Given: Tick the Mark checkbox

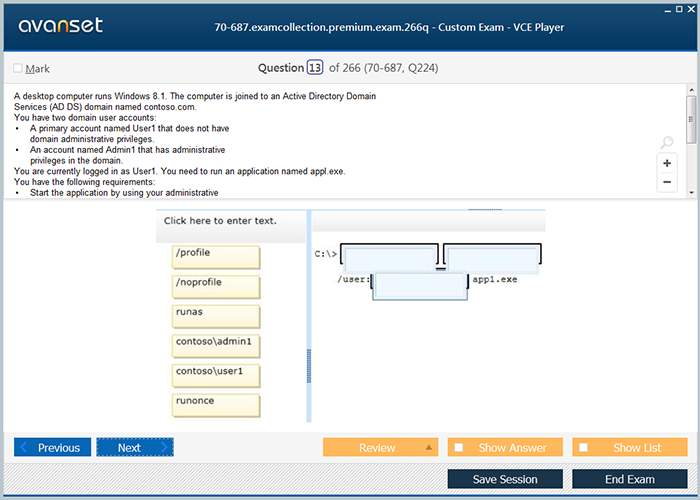Looking at the screenshot, I should click(x=18, y=68).
